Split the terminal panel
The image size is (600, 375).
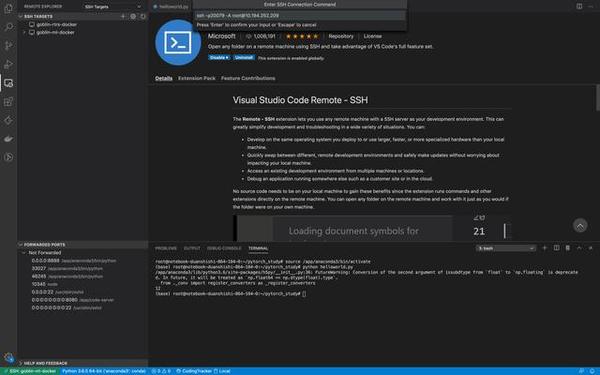556,248
